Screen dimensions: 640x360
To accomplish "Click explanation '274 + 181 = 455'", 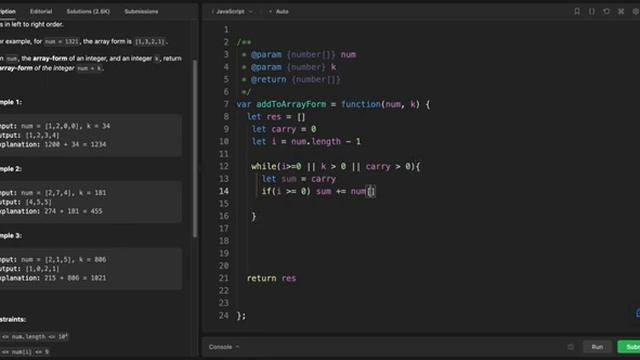I will pos(51,211).
